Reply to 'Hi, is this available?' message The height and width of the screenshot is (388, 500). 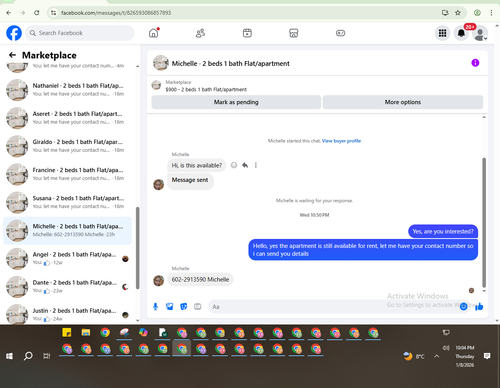(245, 165)
